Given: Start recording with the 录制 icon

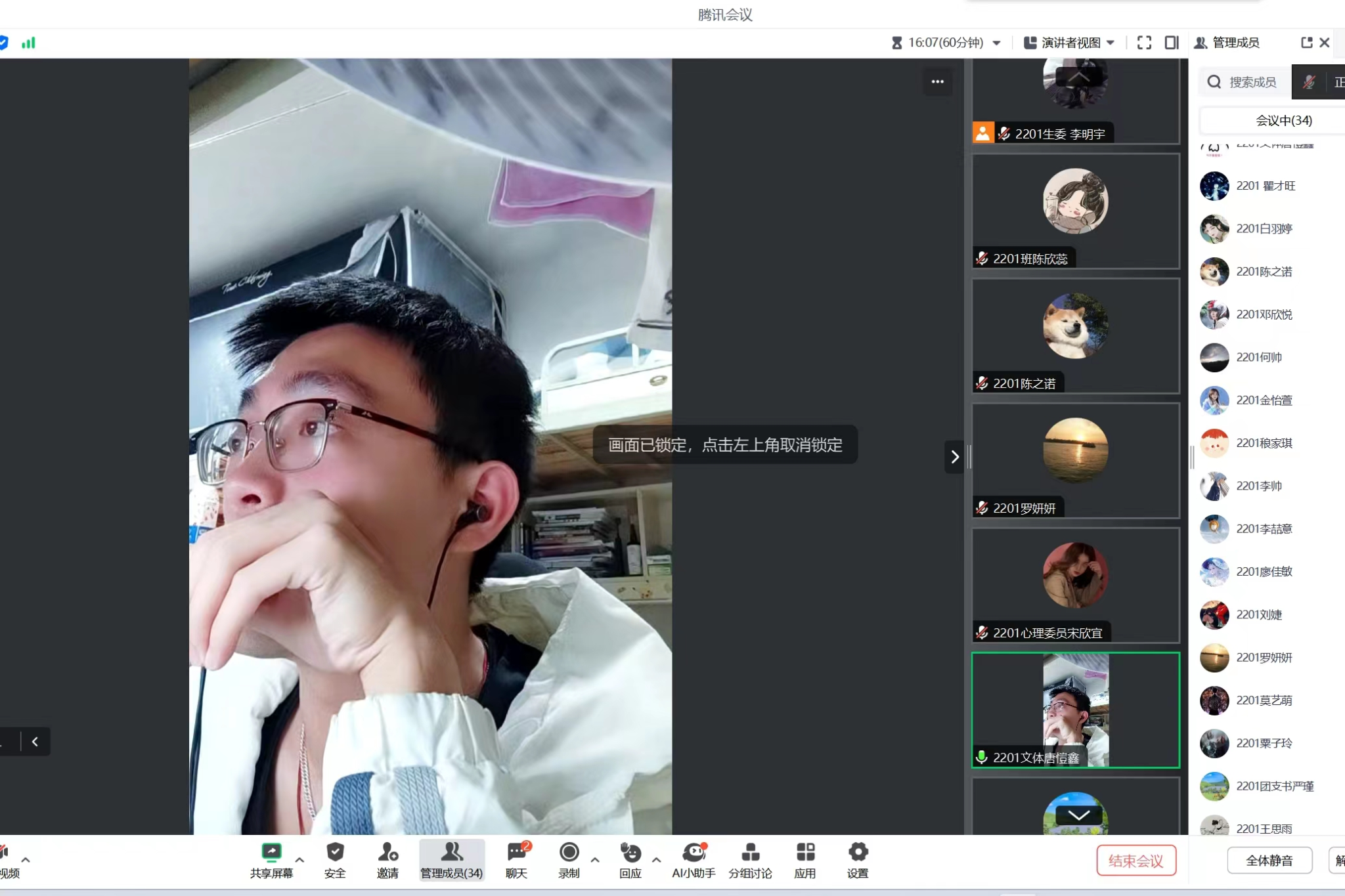Looking at the screenshot, I should point(569,853).
